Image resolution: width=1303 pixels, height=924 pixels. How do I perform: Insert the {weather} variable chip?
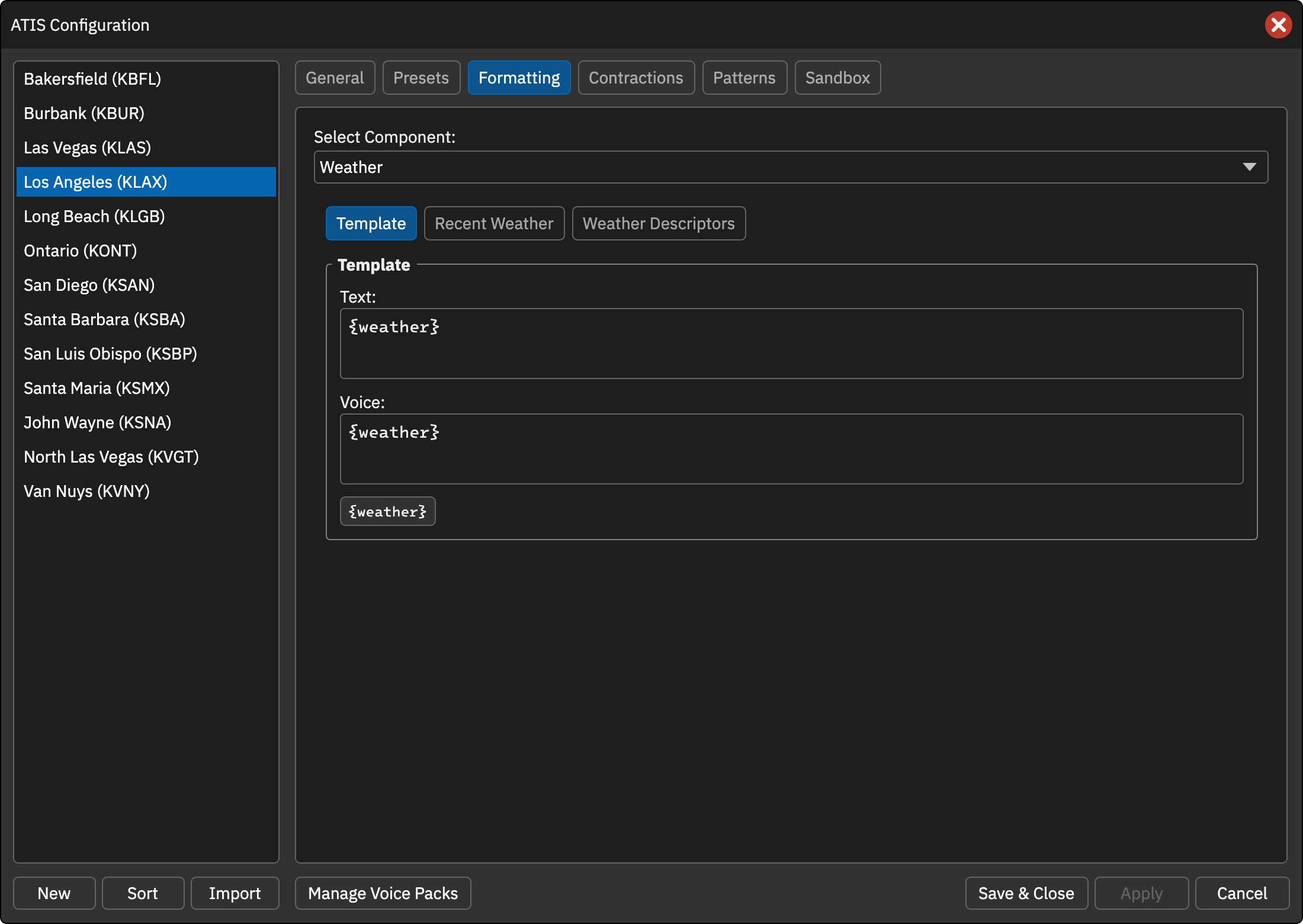click(x=387, y=511)
